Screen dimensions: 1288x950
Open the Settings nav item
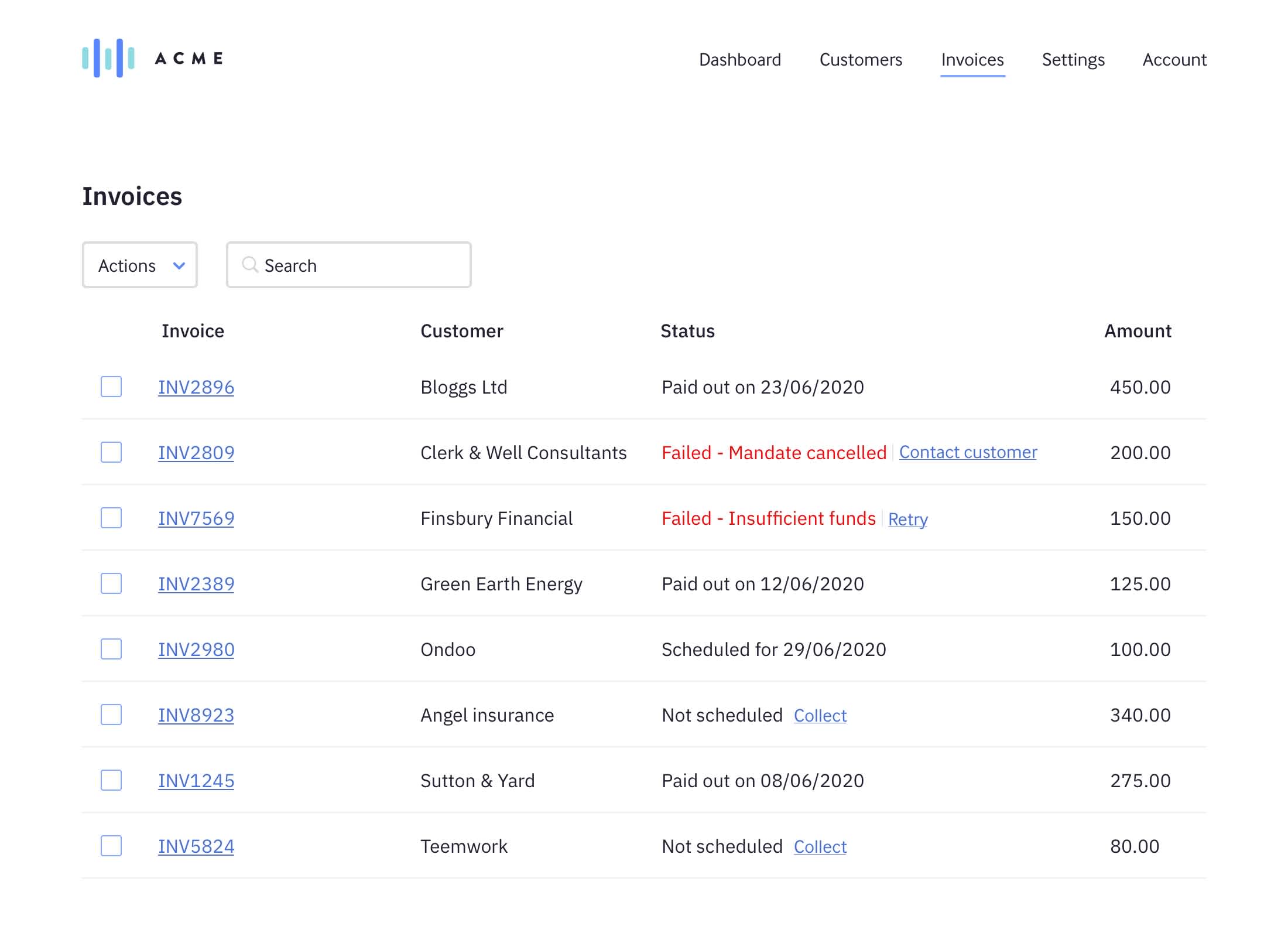[1073, 60]
